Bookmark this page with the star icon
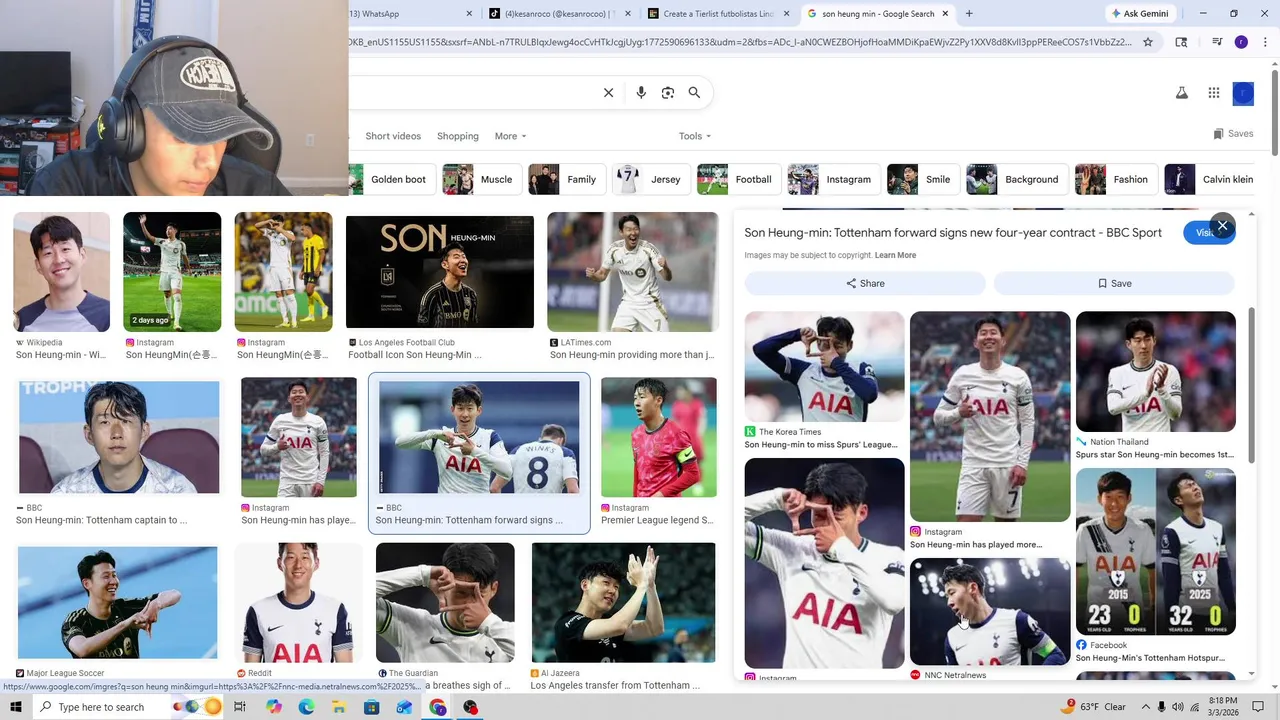The height and width of the screenshot is (720, 1280). click(x=1148, y=42)
